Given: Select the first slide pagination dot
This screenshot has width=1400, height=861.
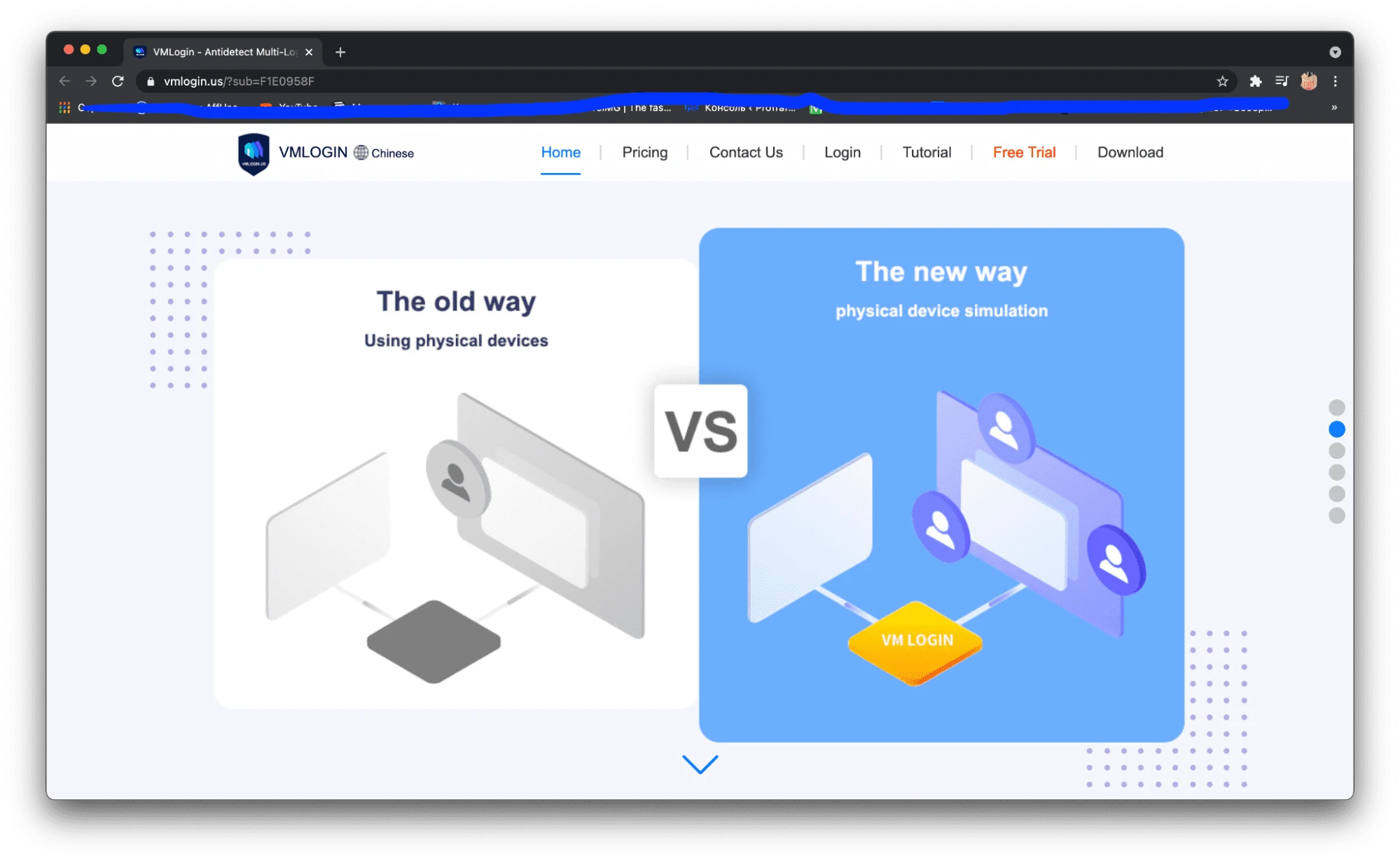Looking at the screenshot, I should (x=1336, y=408).
